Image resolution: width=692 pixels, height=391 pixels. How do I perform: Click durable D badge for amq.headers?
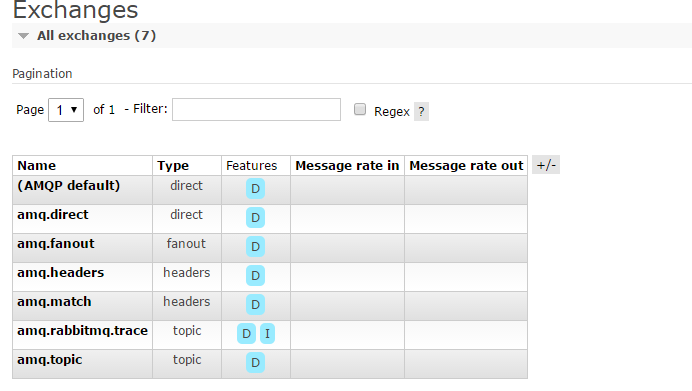point(256,276)
